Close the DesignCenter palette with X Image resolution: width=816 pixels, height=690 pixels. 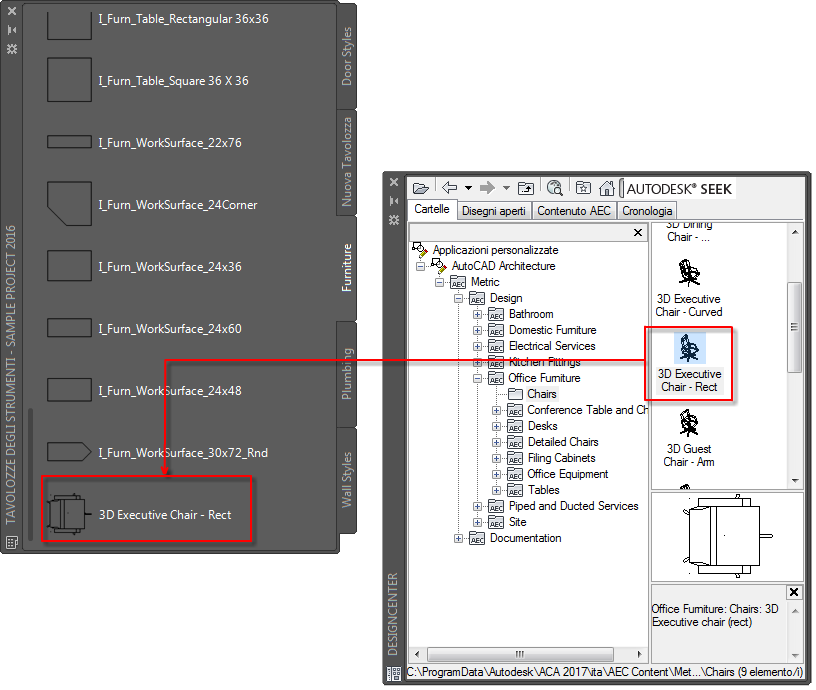tap(394, 182)
